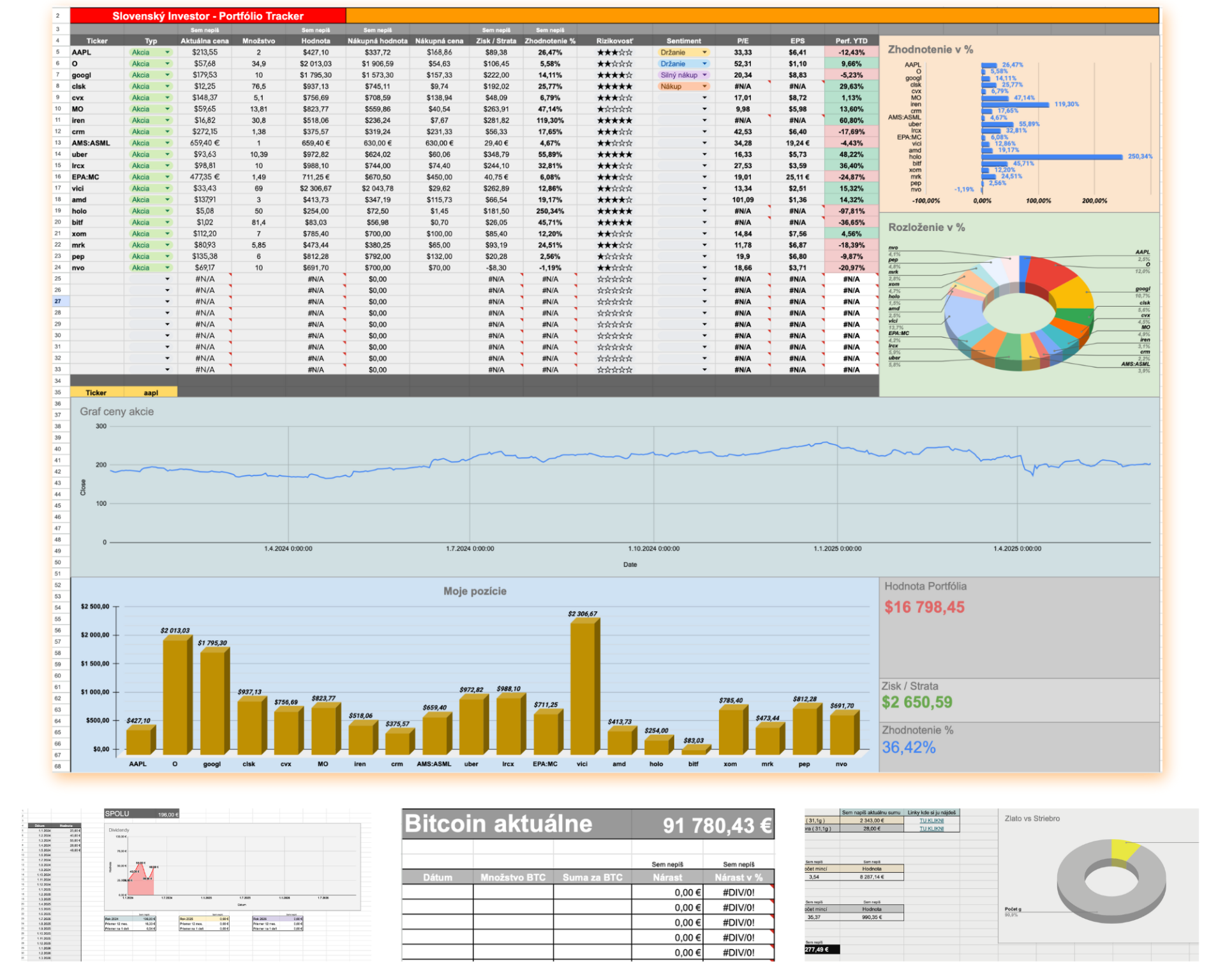
Task: Click the Bitcoin aktuálne price 91 780,43 €
Action: (x=716, y=826)
